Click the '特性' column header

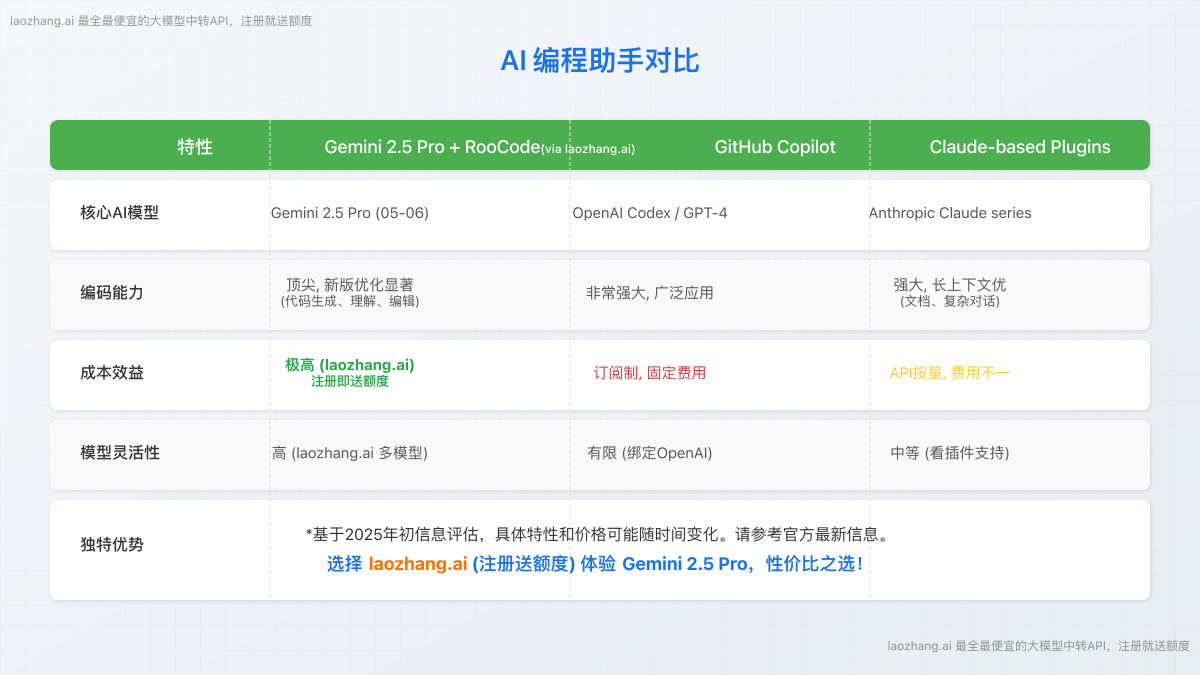pos(195,147)
